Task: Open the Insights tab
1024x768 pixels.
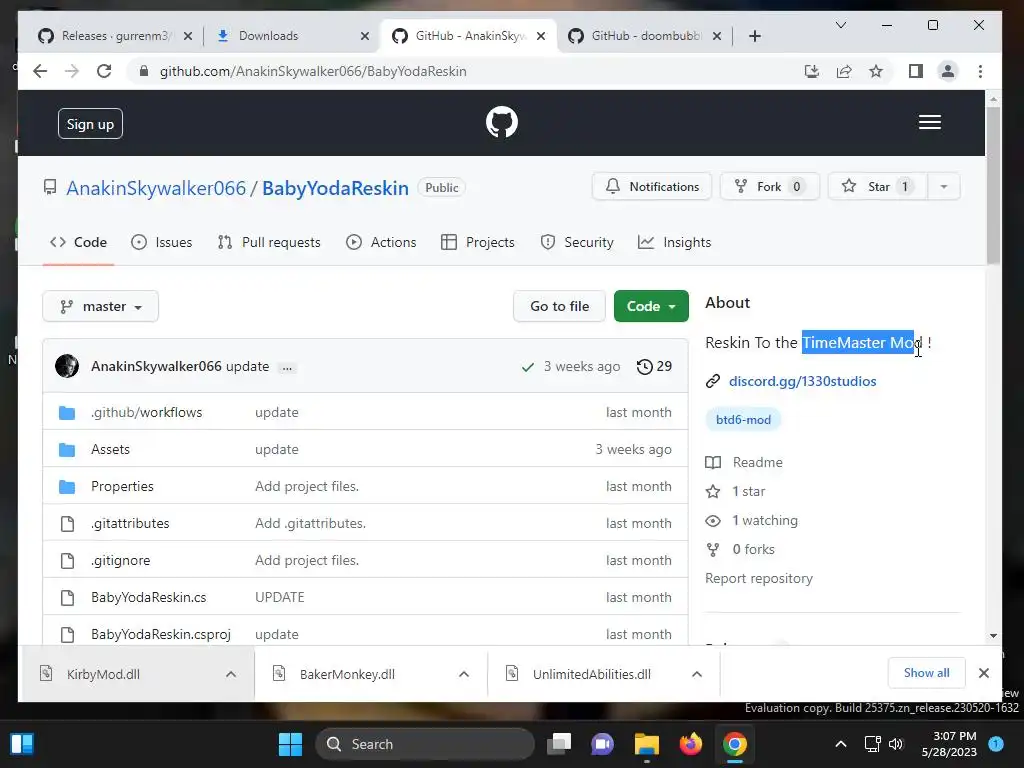Action: 675,242
